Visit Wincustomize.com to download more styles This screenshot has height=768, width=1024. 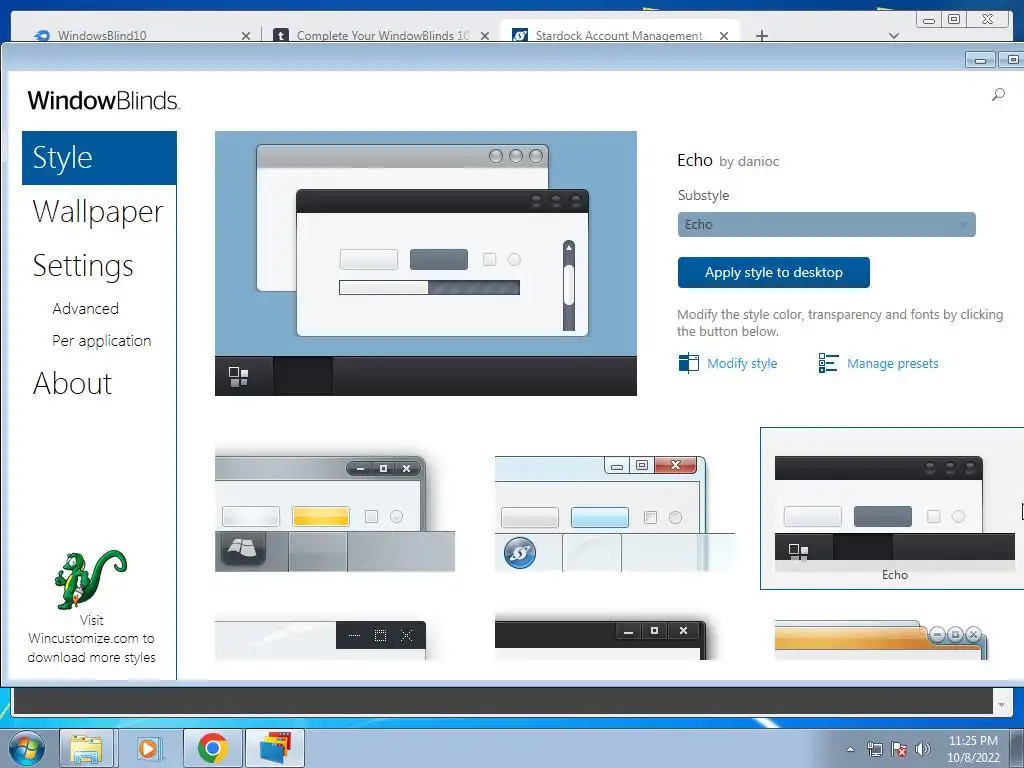(x=91, y=639)
